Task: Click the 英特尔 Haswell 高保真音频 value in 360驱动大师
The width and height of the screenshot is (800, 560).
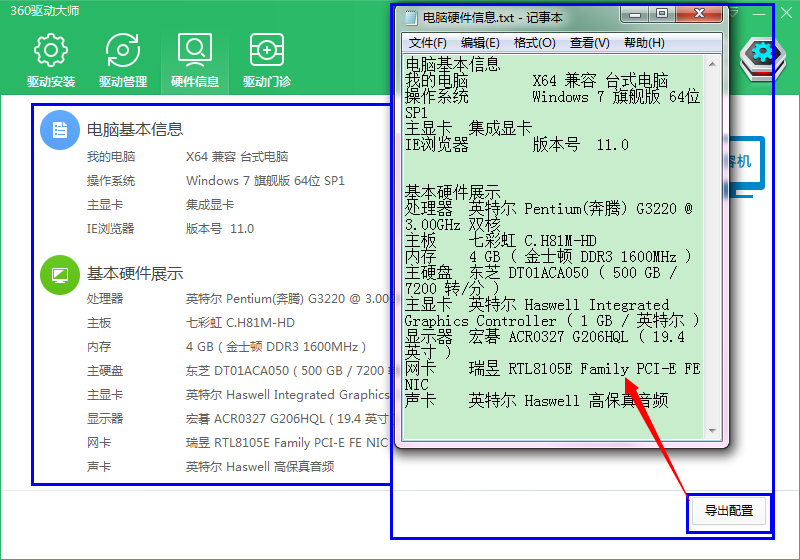Action: pyautogui.click(x=260, y=467)
